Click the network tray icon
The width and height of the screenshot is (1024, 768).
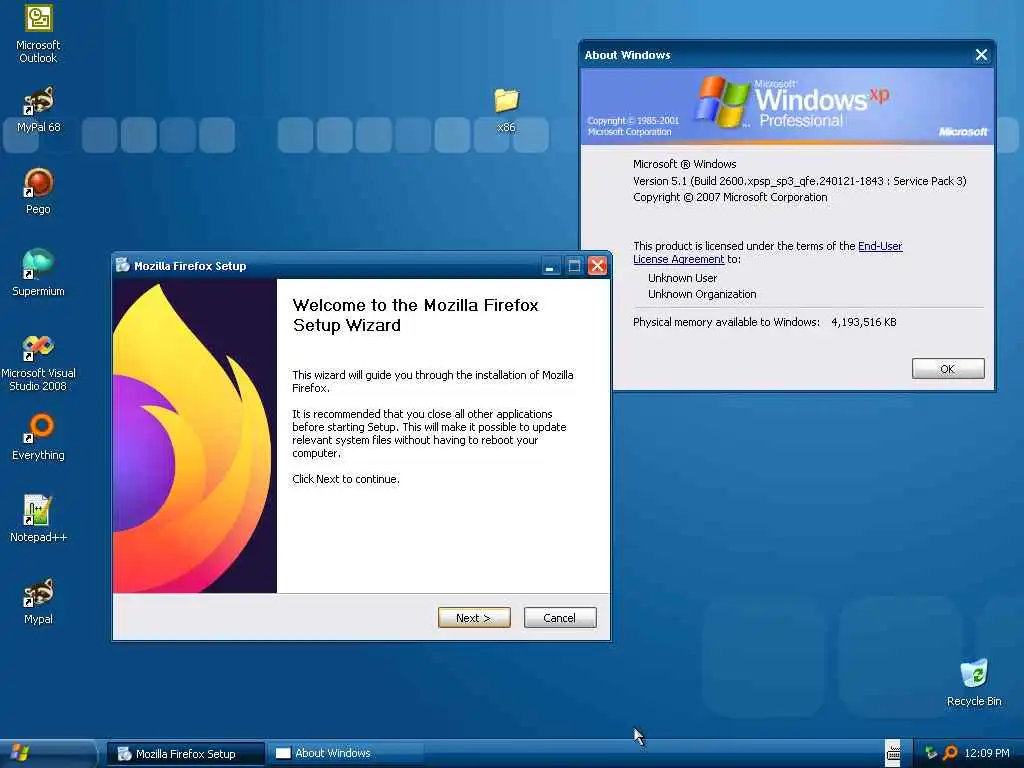(x=931, y=753)
